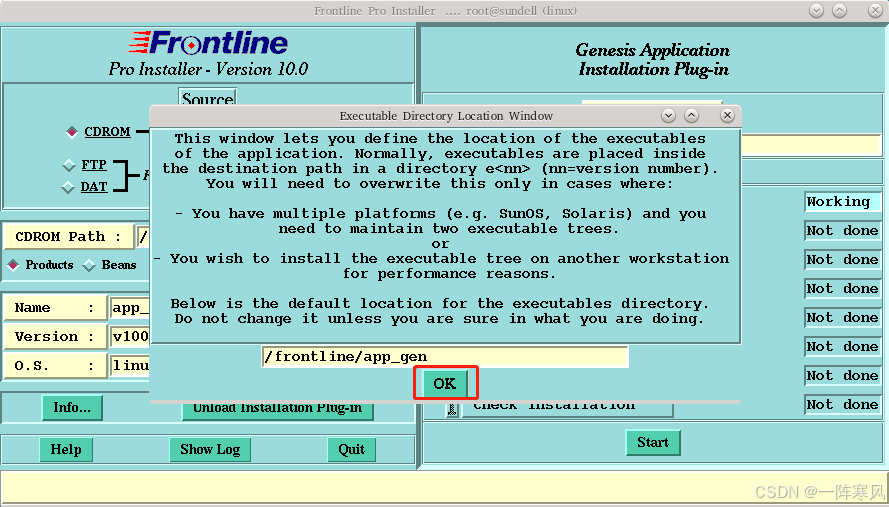This screenshot has height=507, width=889.
Task: Choose the Products radio button
Action: click(13, 265)
